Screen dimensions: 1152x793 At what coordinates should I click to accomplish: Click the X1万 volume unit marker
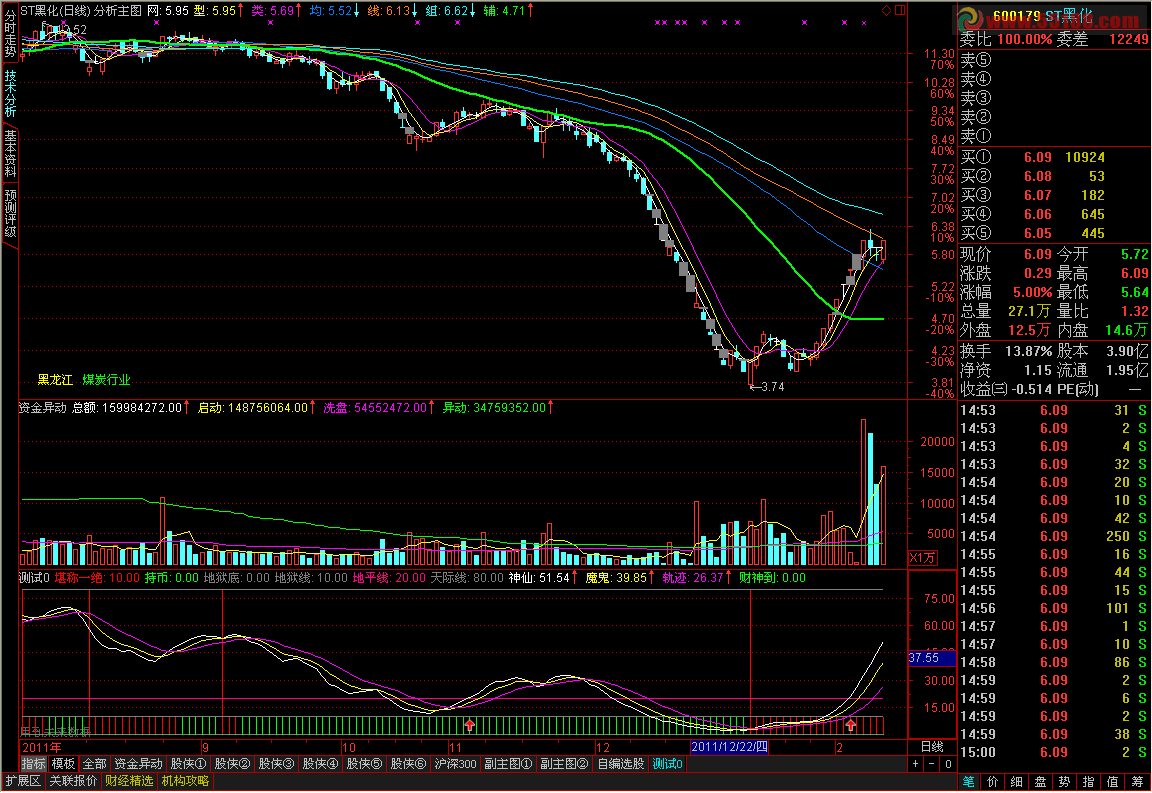[x=921, y=557]
